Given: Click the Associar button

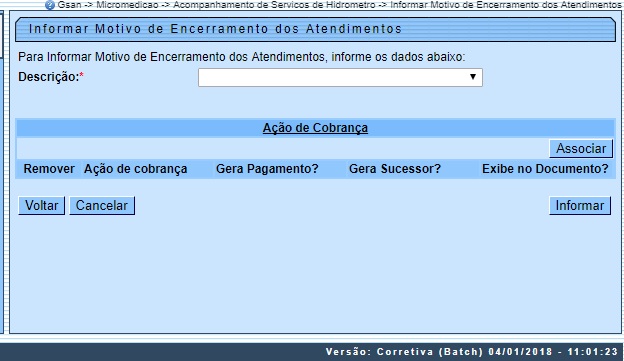Looking at the screenshot, I should (x=581, y=148).
